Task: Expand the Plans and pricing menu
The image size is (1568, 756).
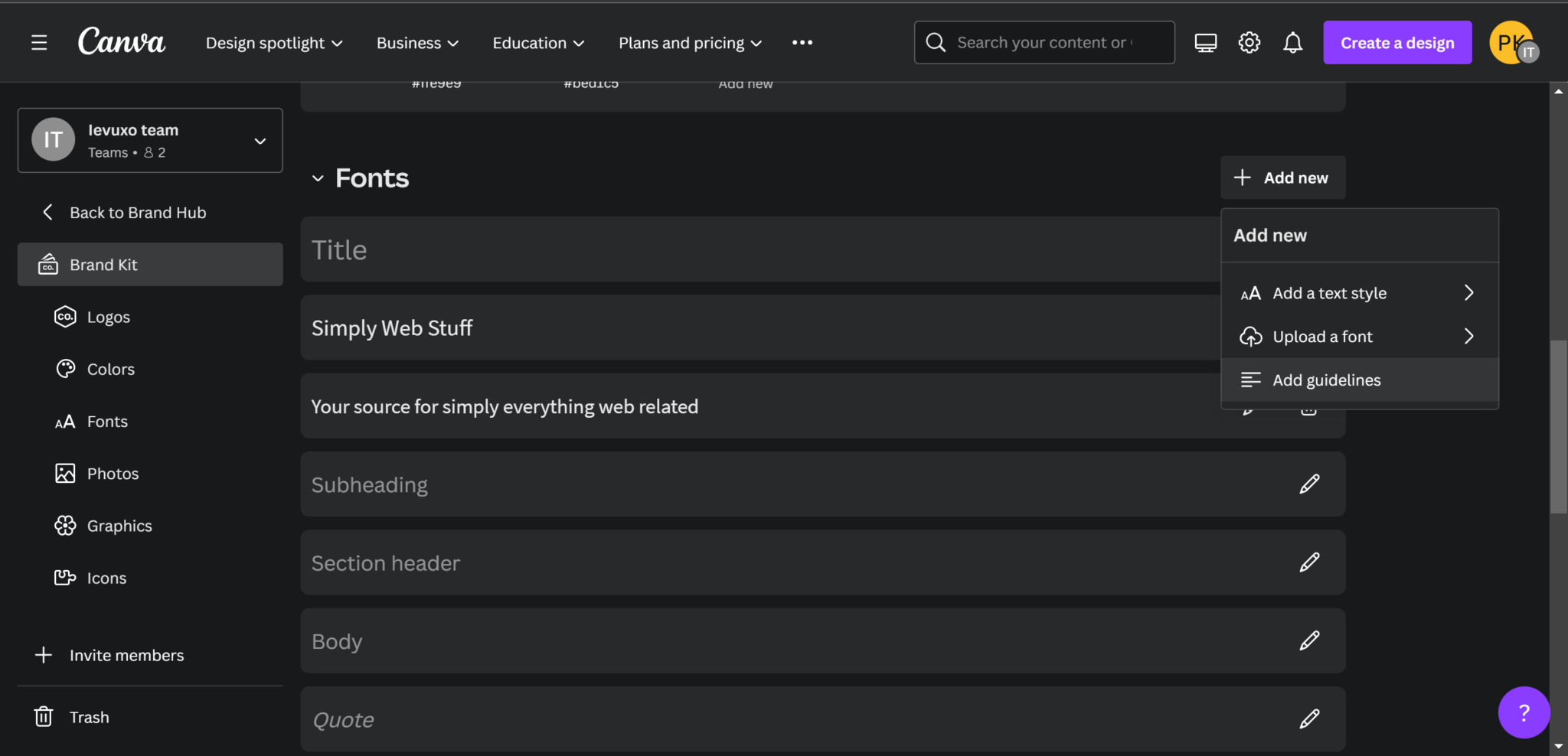Action: pyautogui.click(x=690, y=43)
